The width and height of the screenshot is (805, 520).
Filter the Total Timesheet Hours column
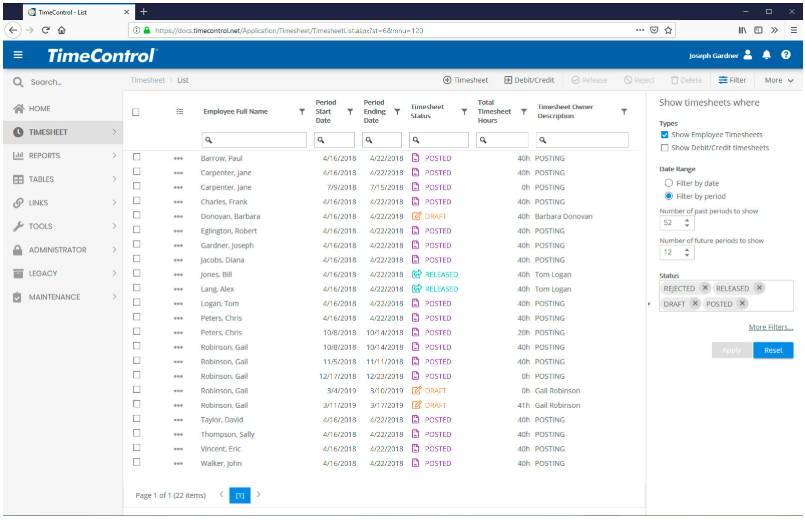(524, 112)
